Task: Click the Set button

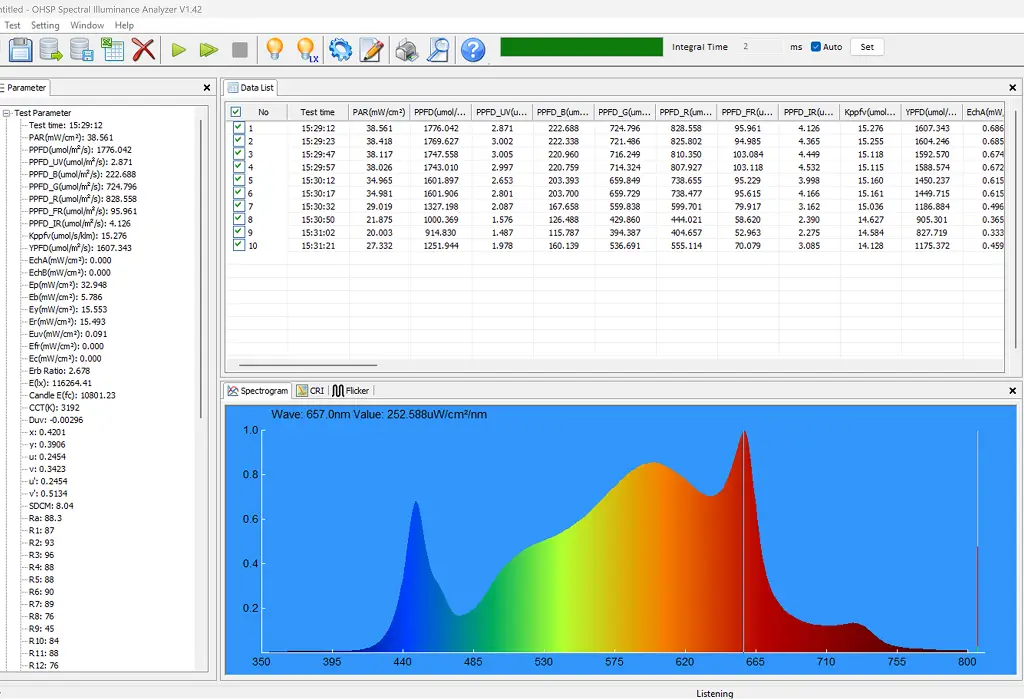Action: (866, 47)
